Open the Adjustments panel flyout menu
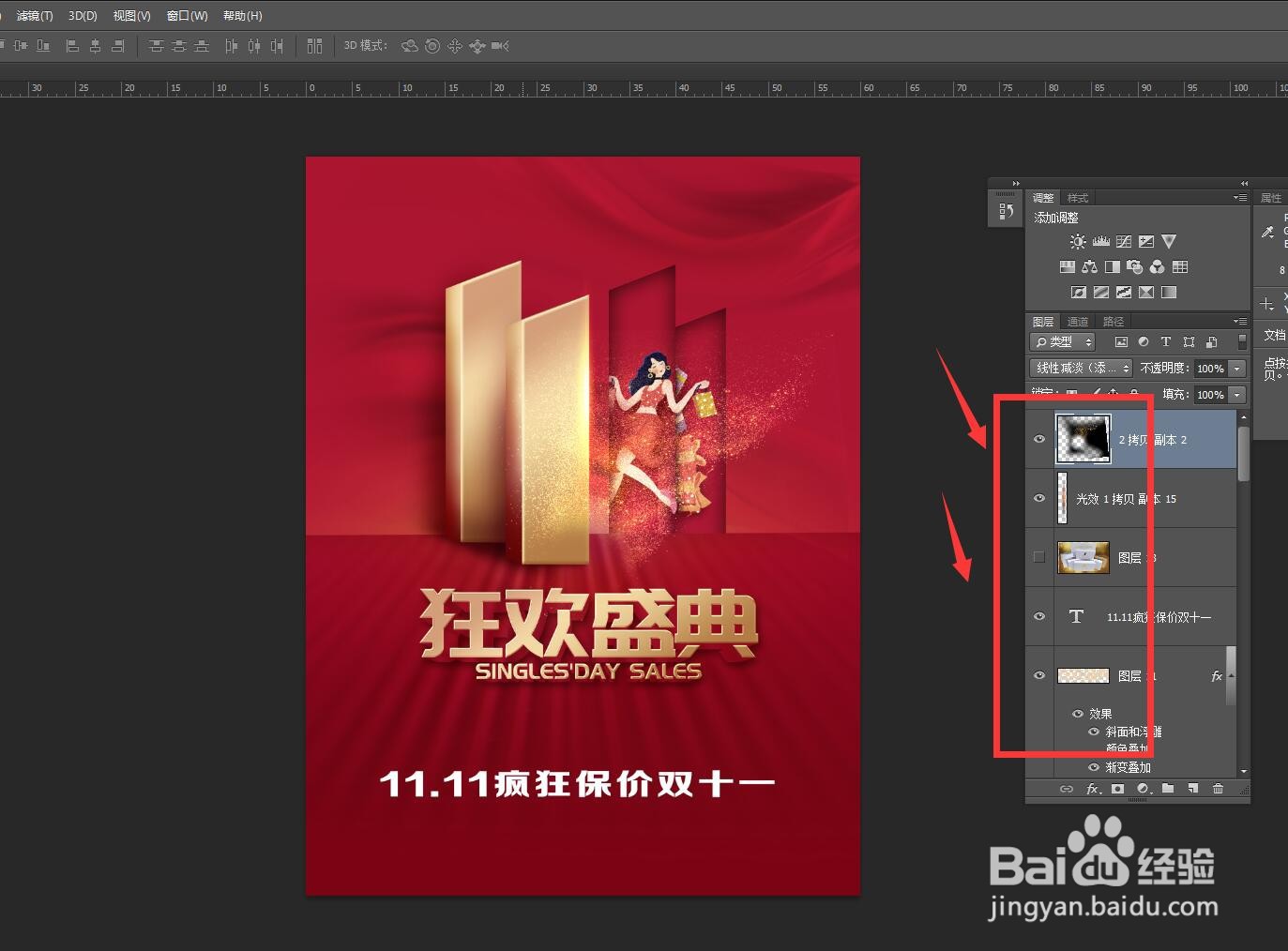This screenshot has width=1288, height=951. coord(1240,198)
